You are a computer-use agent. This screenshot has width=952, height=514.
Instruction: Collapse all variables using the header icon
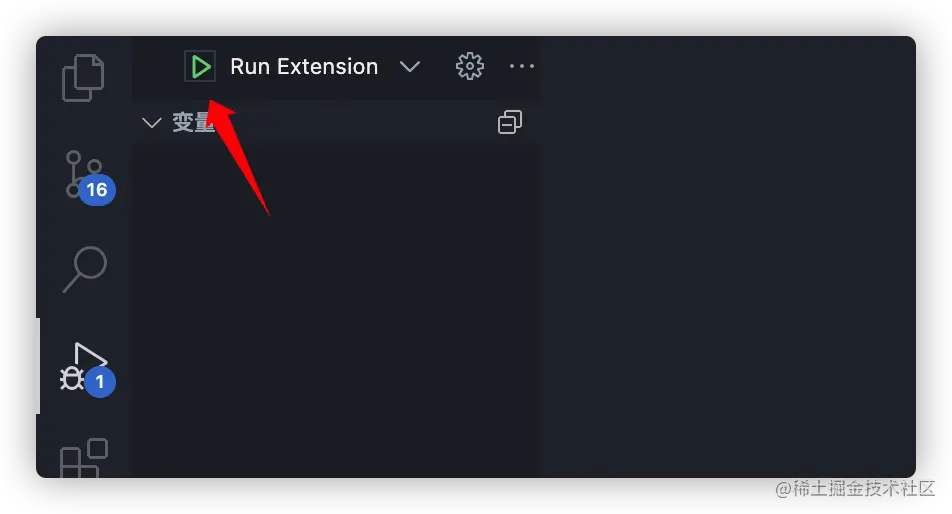tap(510, 123)
